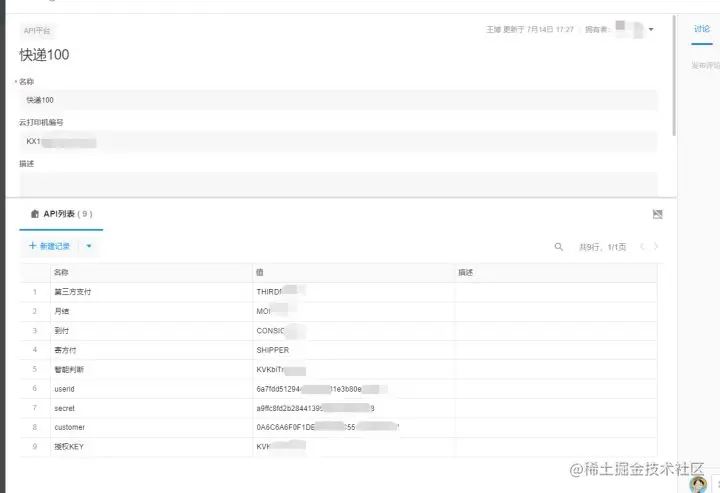
Task: Click value cell starting with 0A6C6A6F0F1DE
Action: pyautogui.click(x=354, y=427)
